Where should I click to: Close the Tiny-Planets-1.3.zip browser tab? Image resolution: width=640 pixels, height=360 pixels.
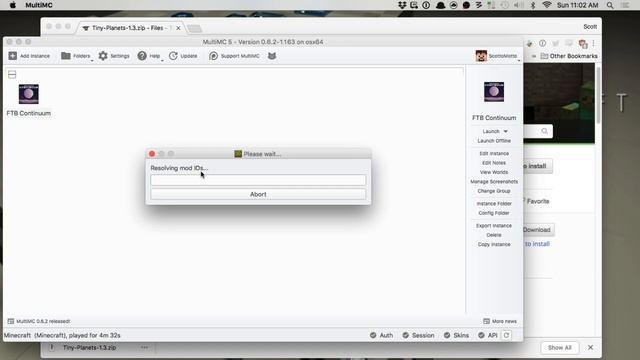click(178, 28)
